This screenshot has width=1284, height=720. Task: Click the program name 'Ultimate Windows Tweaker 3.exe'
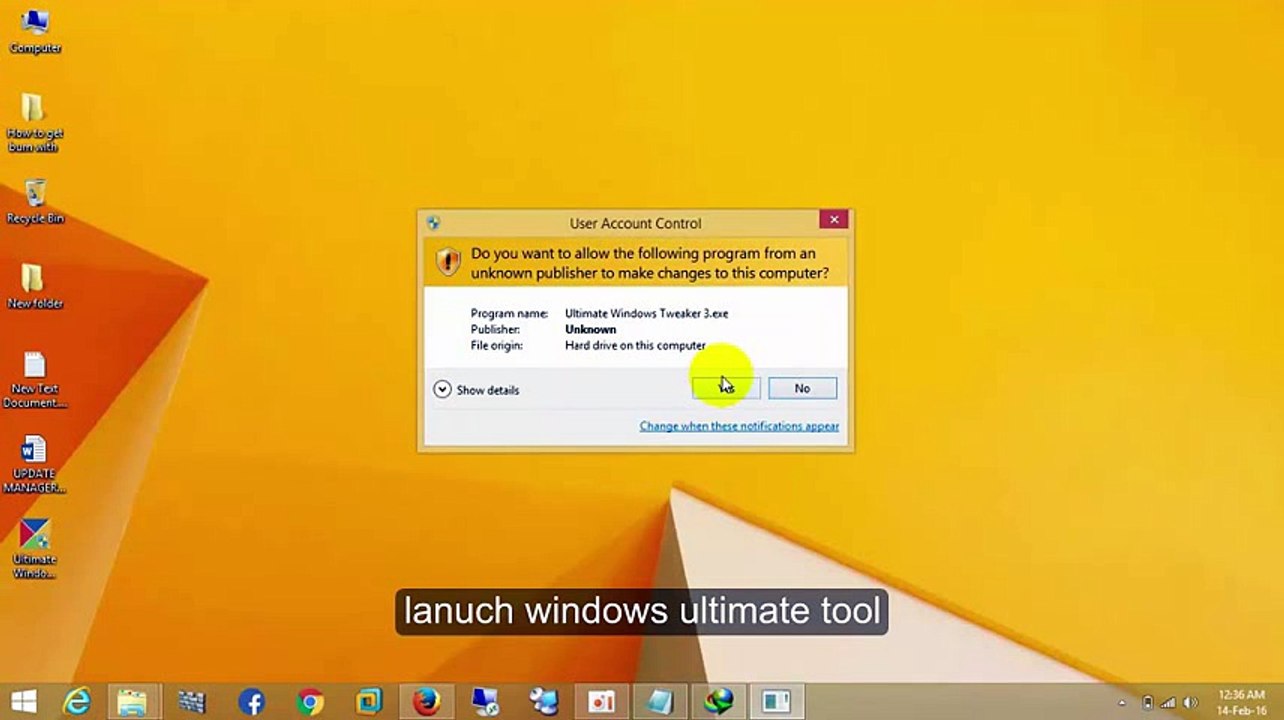pos(646,313)
